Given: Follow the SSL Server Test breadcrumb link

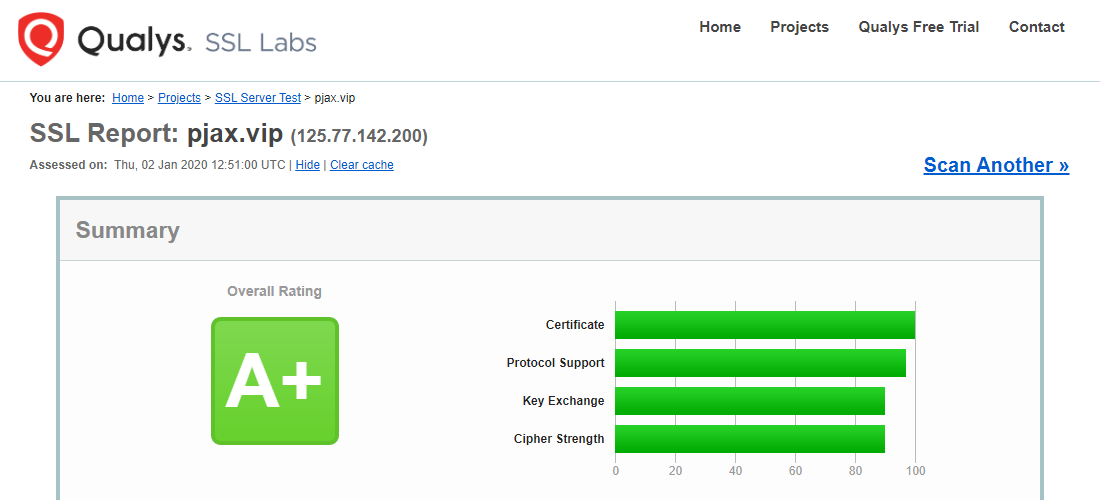Looking at the screenshot, I should (257, 98).
